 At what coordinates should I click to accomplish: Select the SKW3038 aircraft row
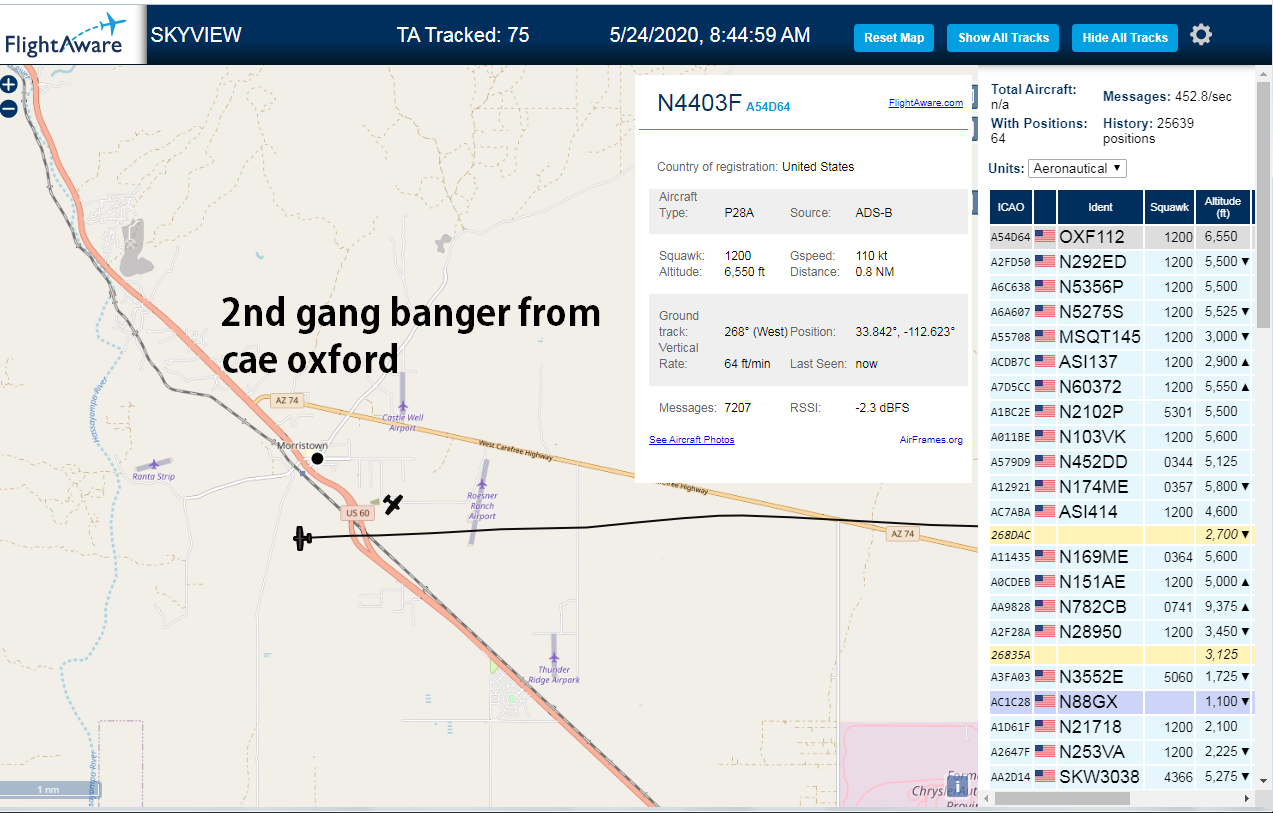coord(1121,776)
